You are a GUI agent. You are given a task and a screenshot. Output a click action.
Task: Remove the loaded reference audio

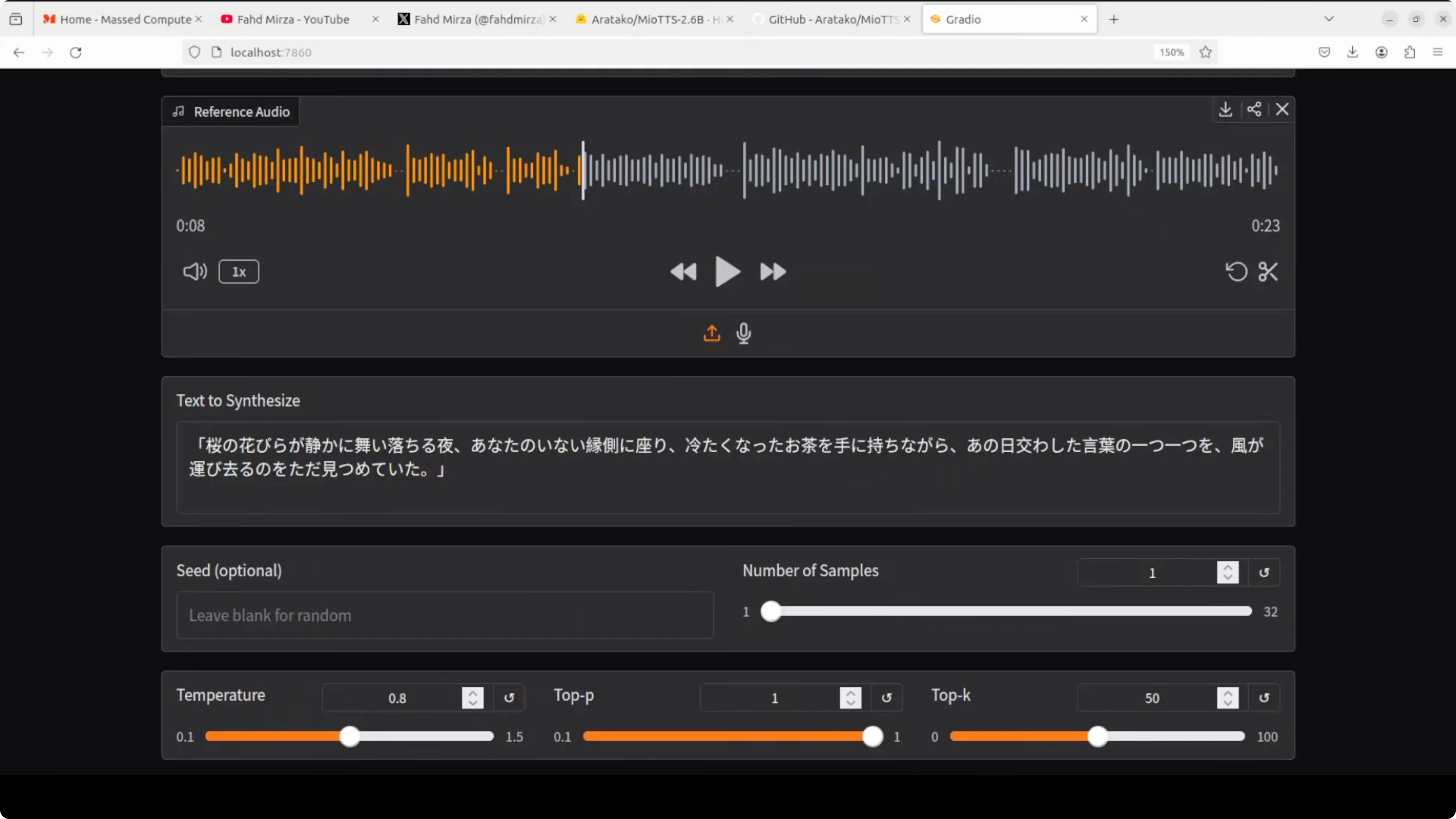pos(1282,109)
